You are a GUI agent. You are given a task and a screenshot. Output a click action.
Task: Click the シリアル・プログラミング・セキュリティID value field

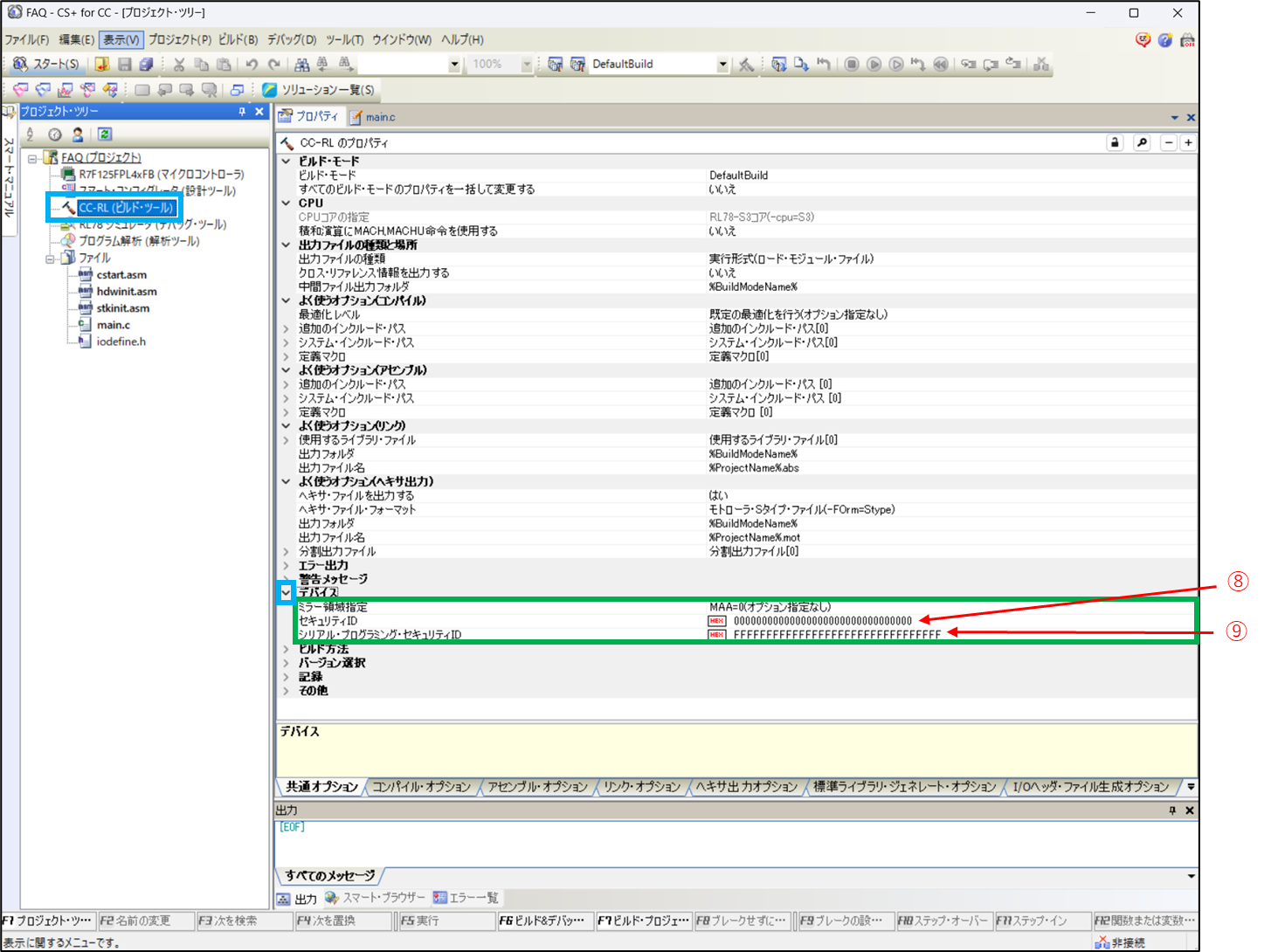(950, 635)
